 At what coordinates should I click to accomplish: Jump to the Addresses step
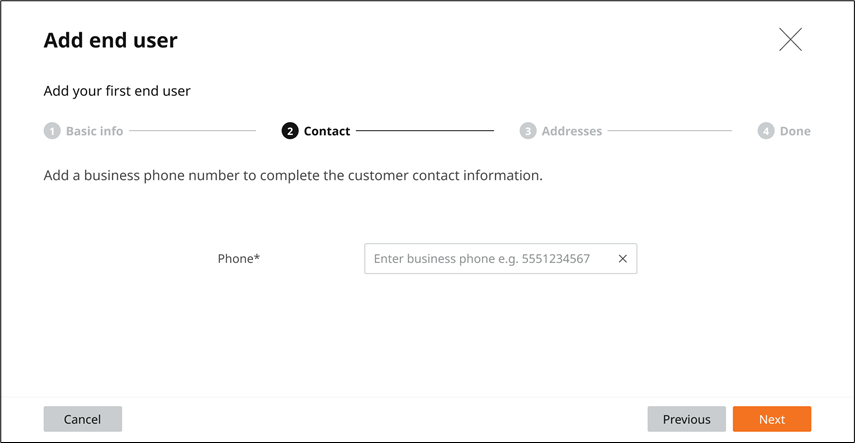coord(572,131)
